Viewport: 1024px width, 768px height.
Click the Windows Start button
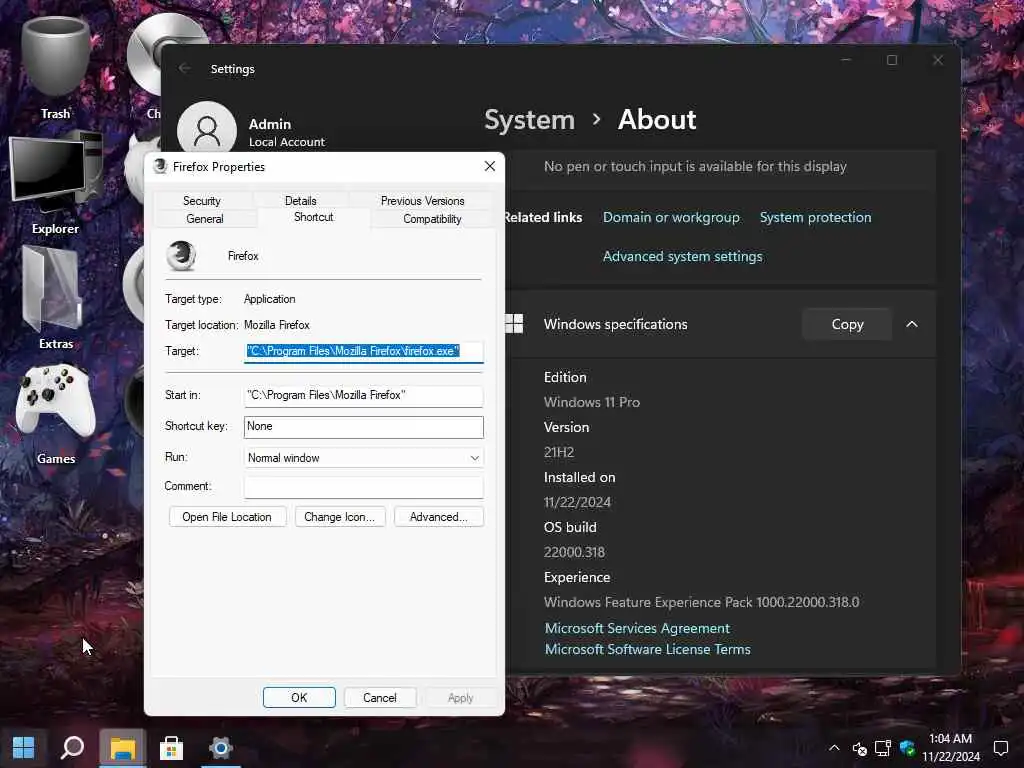click(x=24, y=748)
